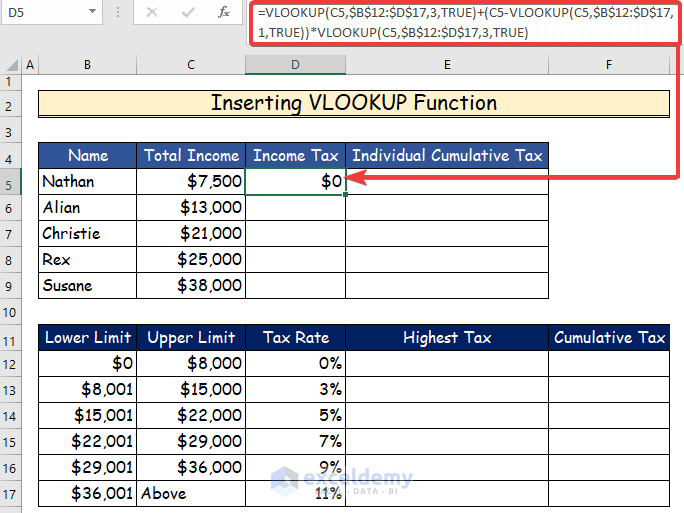Select the $22,001 lower limit cell

point(87,441)
